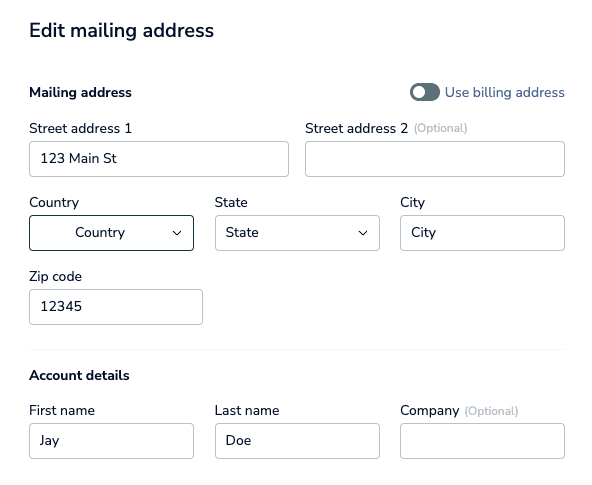Select the City input field
This screenshot has width=592, height=485.
483,233
